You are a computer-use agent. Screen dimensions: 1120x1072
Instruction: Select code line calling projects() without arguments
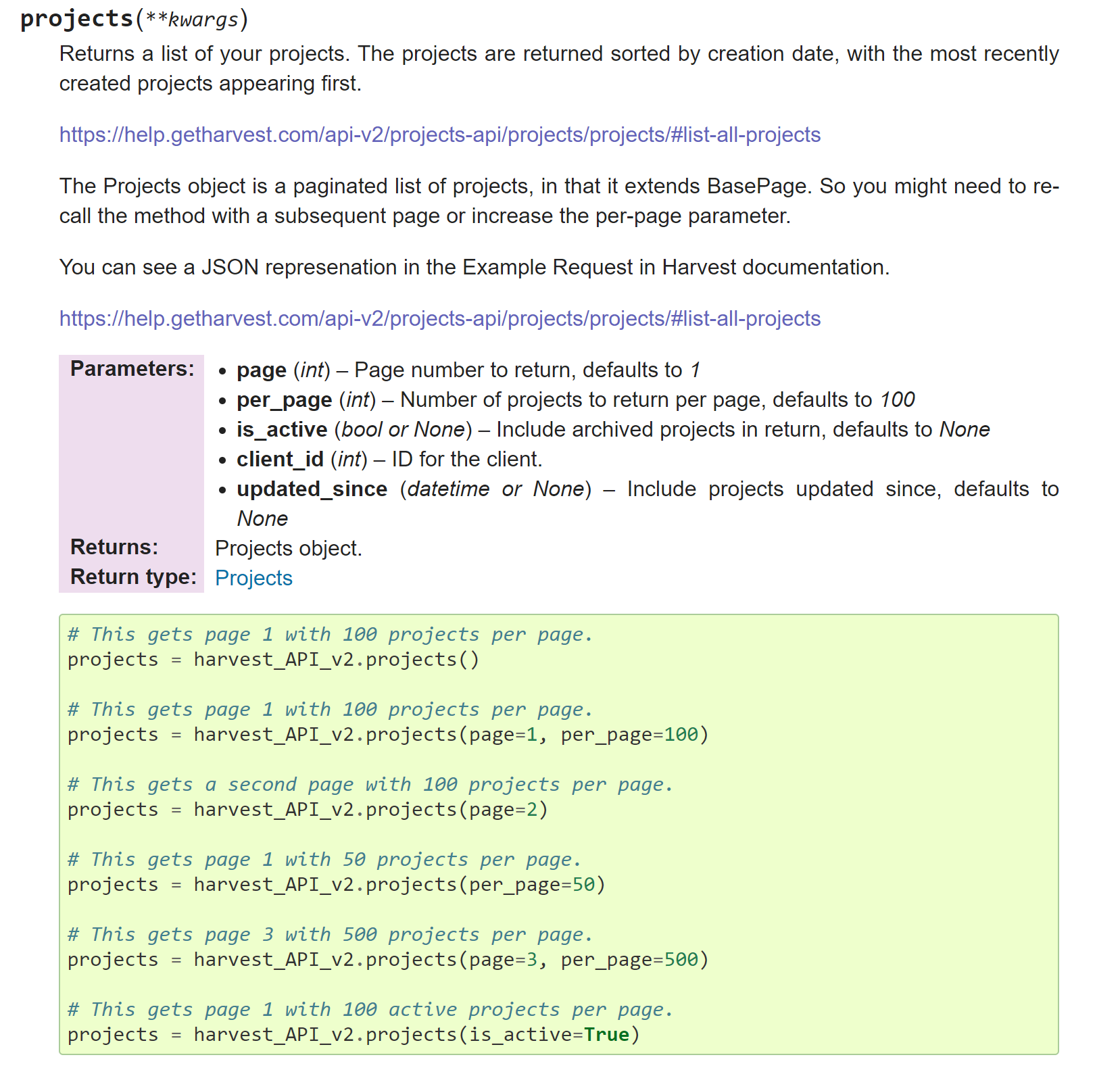pos(272,659)
